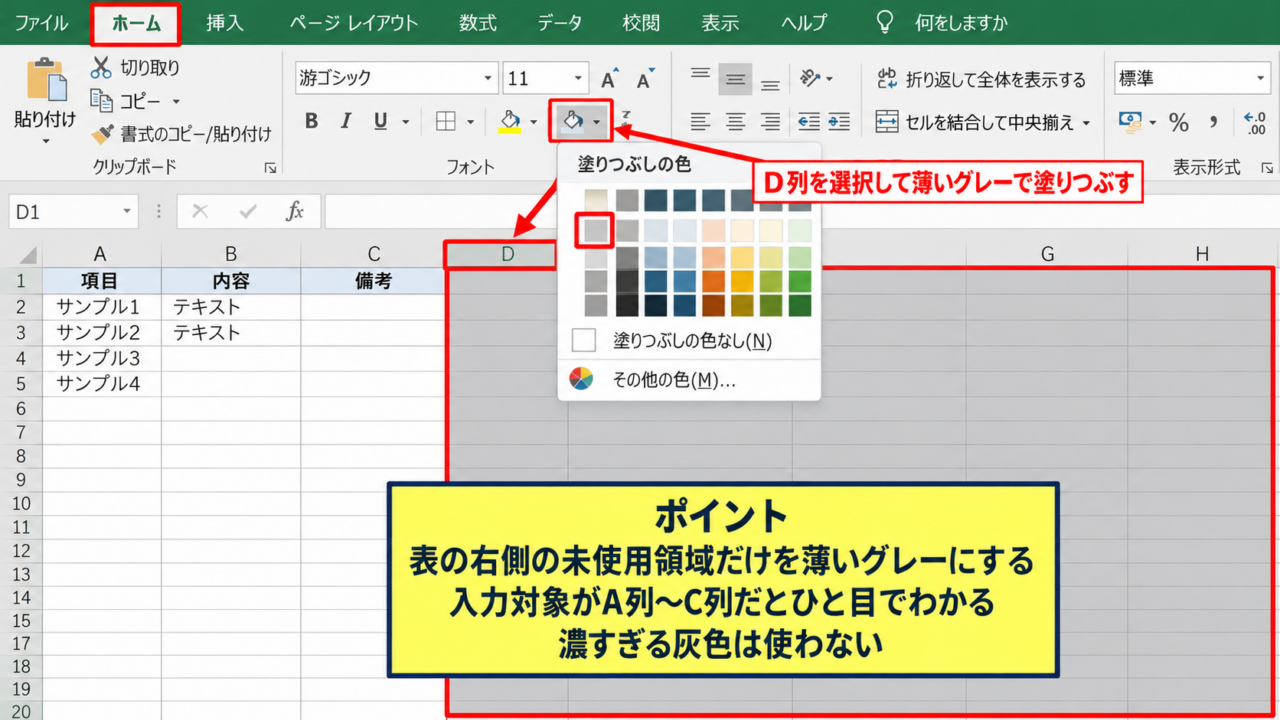Image resolution: width=1280 pixels, height=720 pixels.
Task: Apply Percent style (%)
Action: pyautogui.click(x=1179, y=123)
